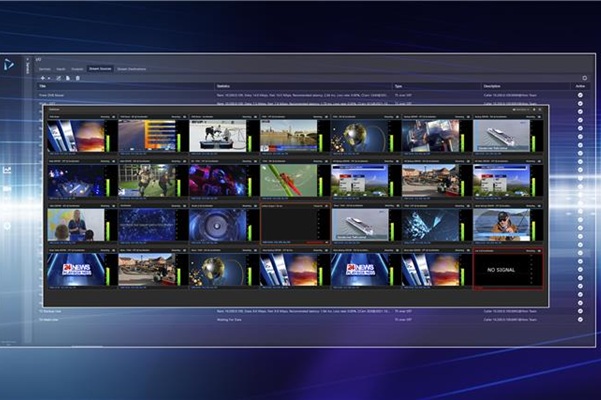Switch to the Inputs tab

pos(61,69)
